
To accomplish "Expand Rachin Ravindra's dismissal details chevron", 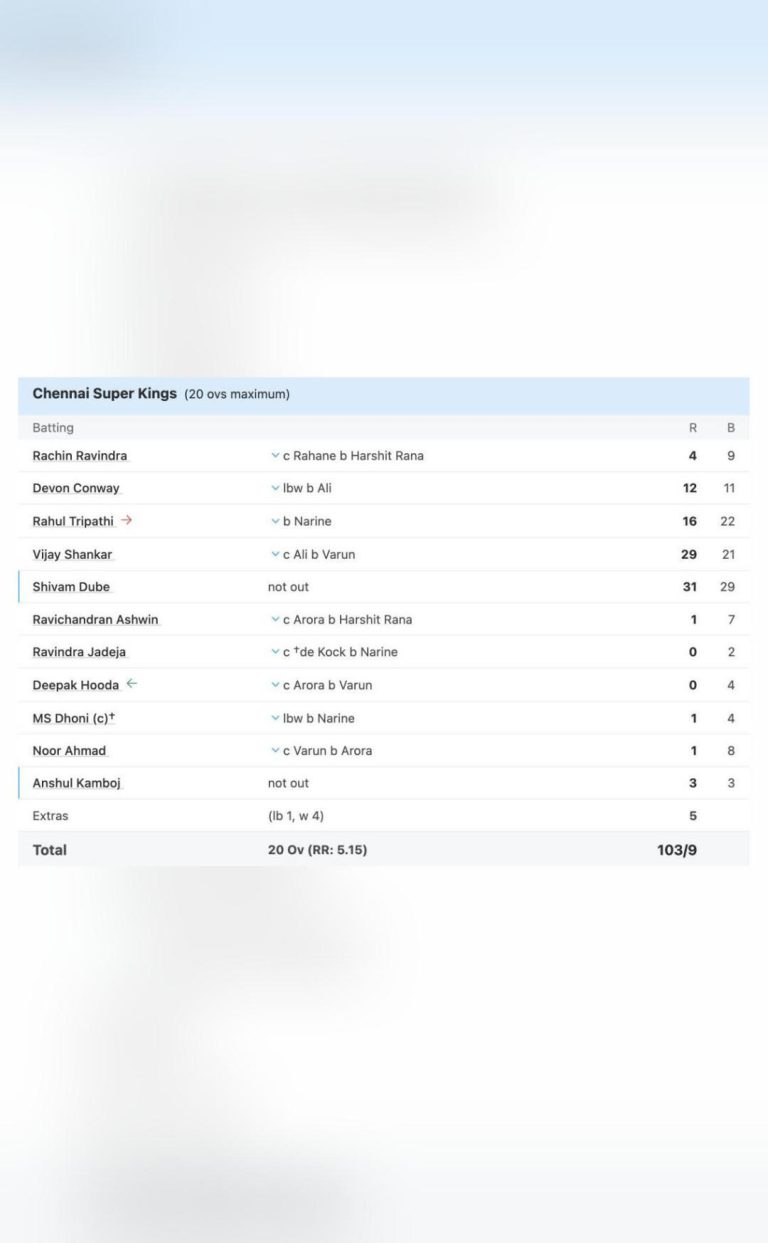I will [275, 455].
